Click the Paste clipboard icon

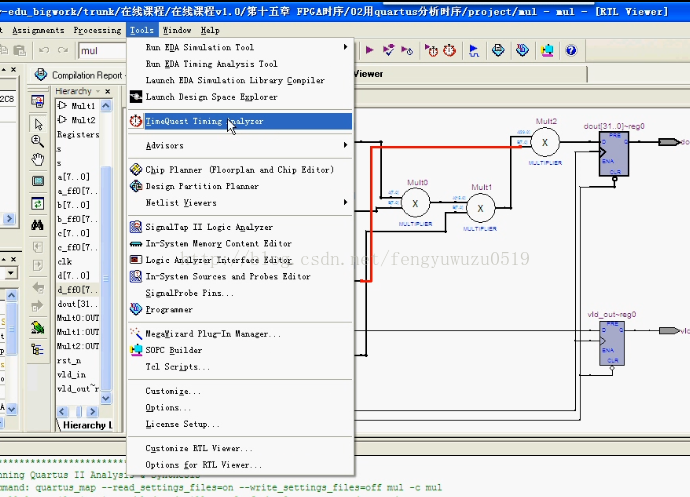pyautogui.click(x=19, y=50)
